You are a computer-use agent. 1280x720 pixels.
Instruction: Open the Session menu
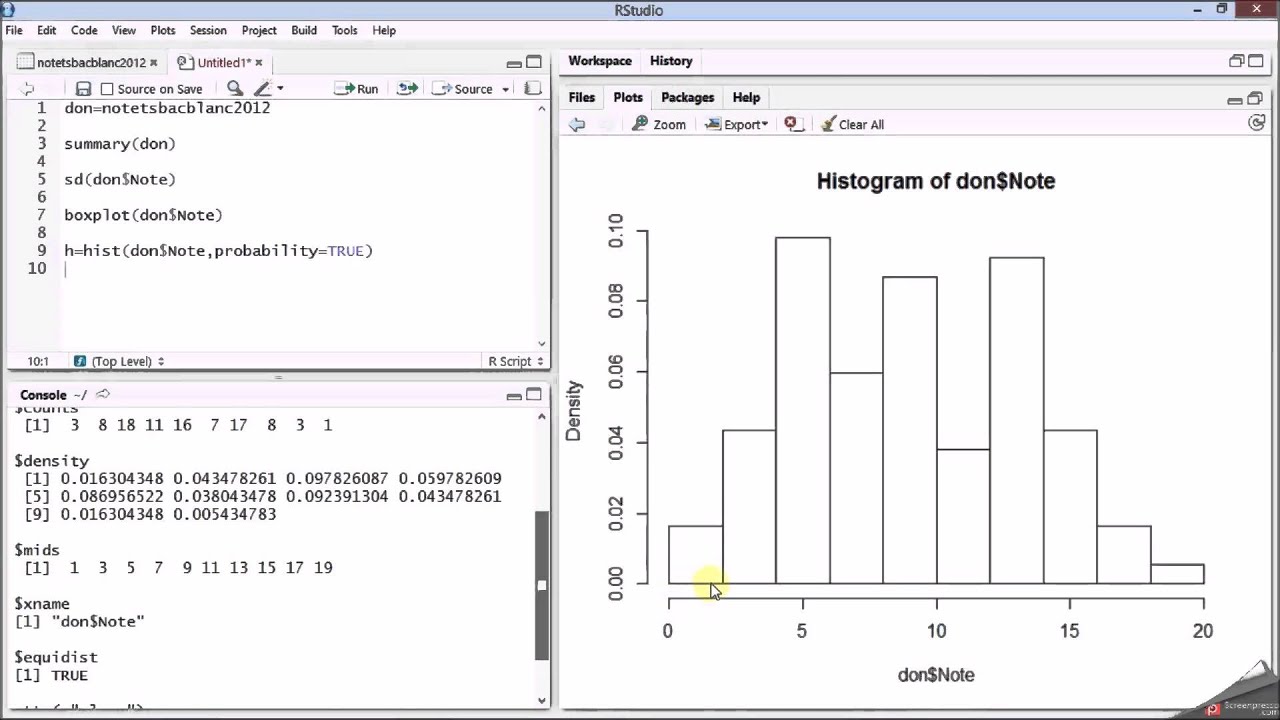208,30
